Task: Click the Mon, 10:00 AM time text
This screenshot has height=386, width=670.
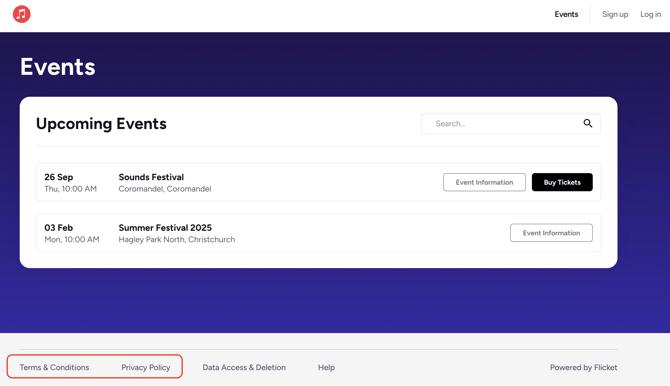Action: click(x=72, y=239)
